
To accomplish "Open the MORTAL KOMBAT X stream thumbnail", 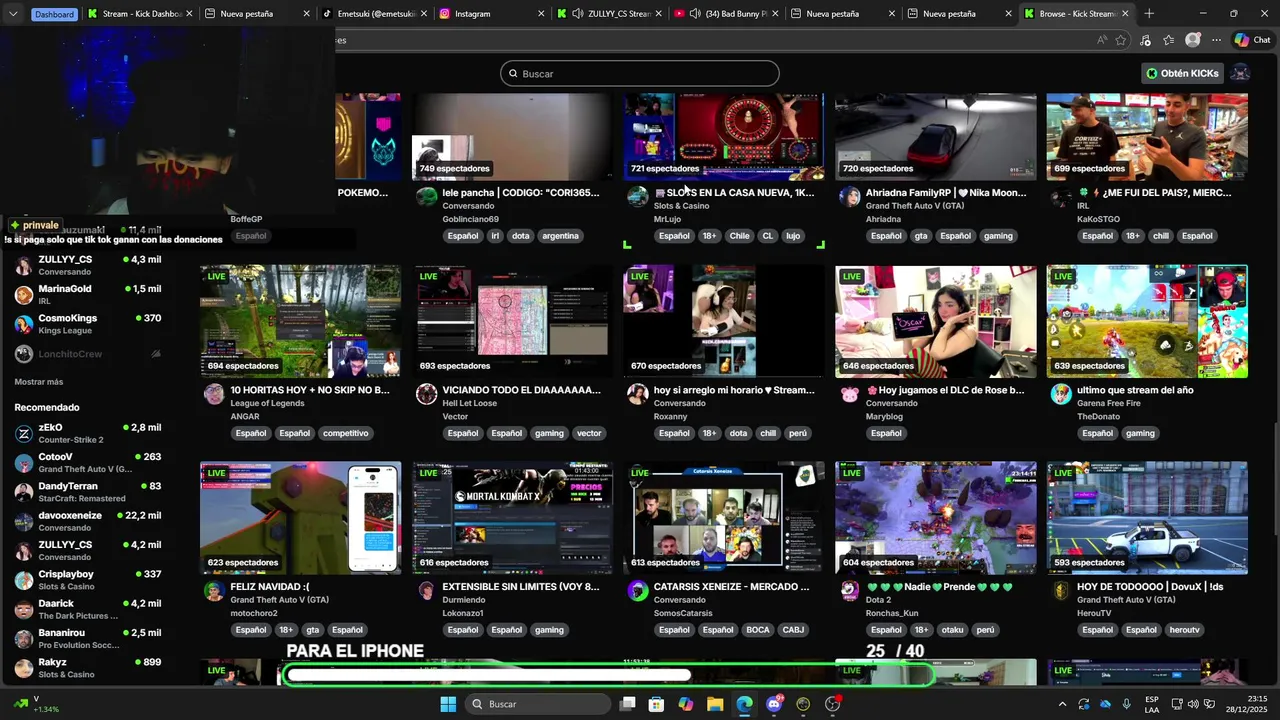I will pos(512,517).
